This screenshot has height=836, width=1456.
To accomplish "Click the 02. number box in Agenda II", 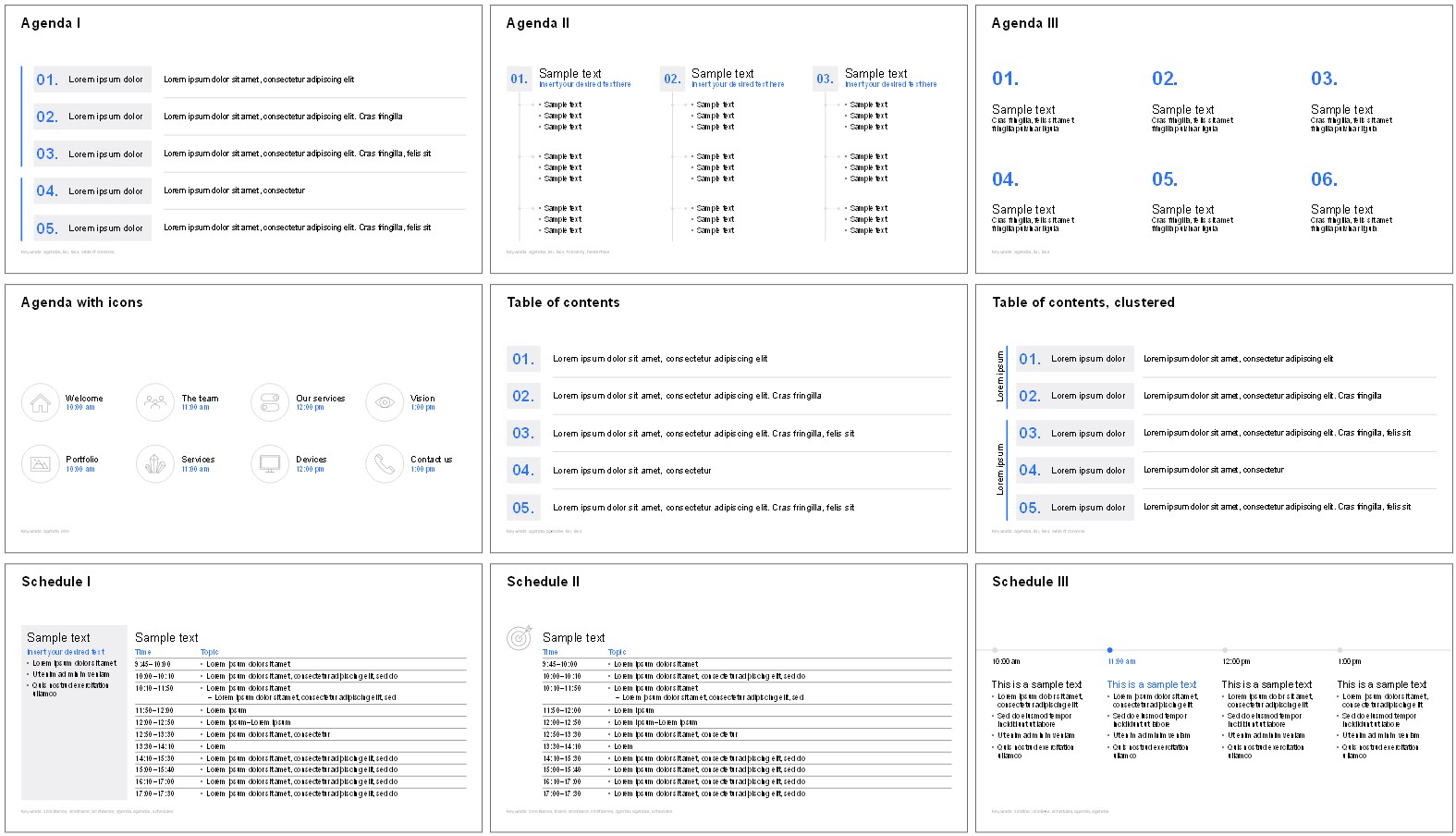I will 672,80.
